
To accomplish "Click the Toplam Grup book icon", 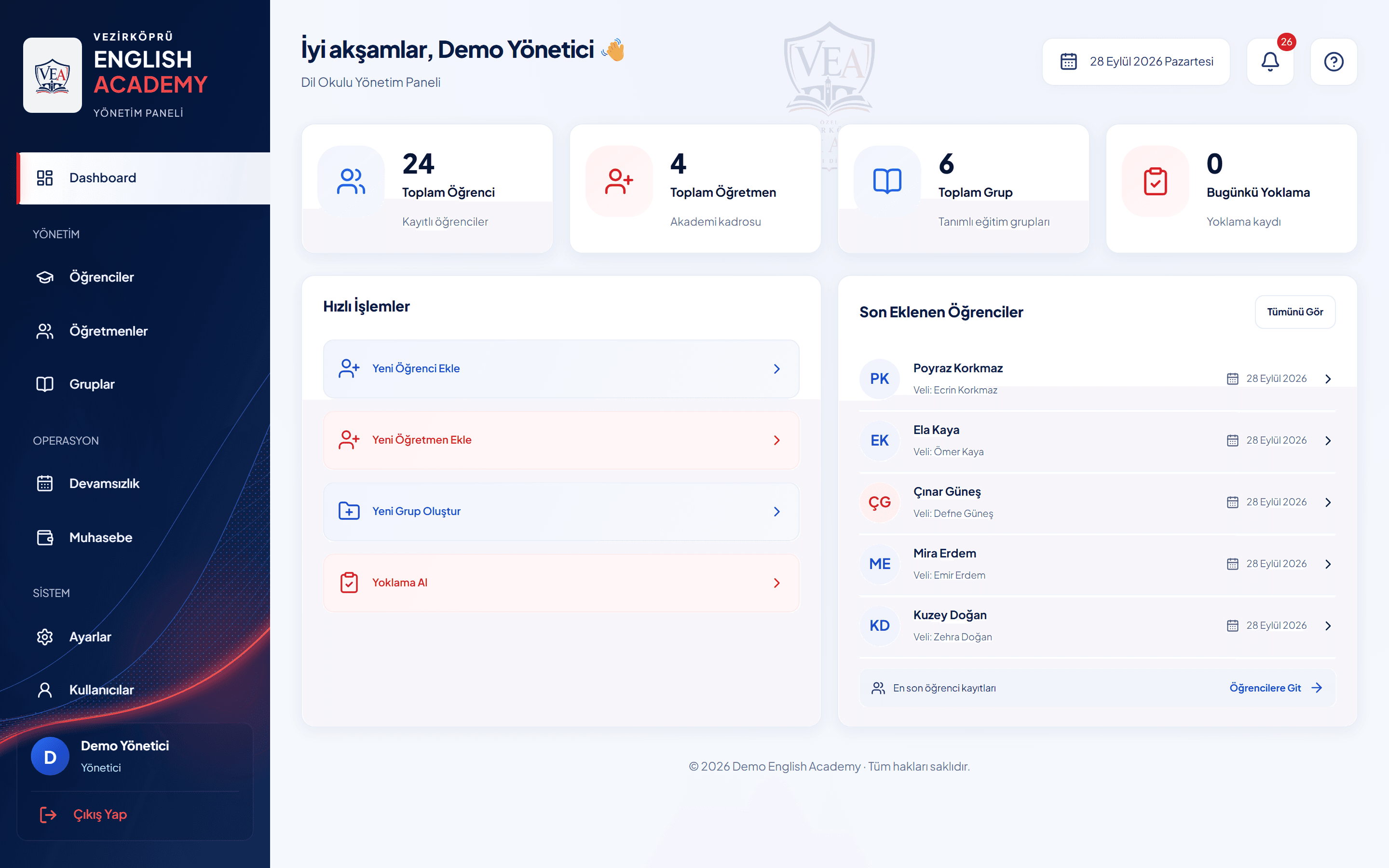I will point(887,181).
